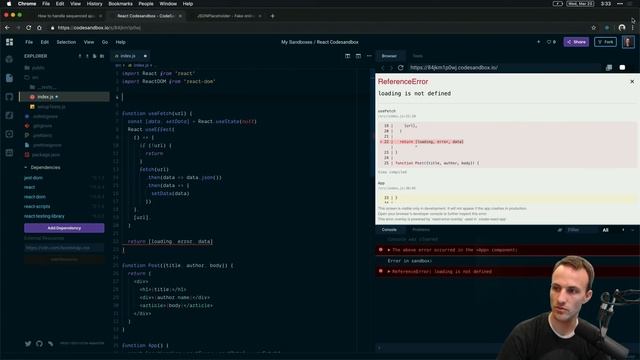Go forward in the preview browser
Image resolution: width=640 pixels, height=360 pixels.
click(391, 68)
